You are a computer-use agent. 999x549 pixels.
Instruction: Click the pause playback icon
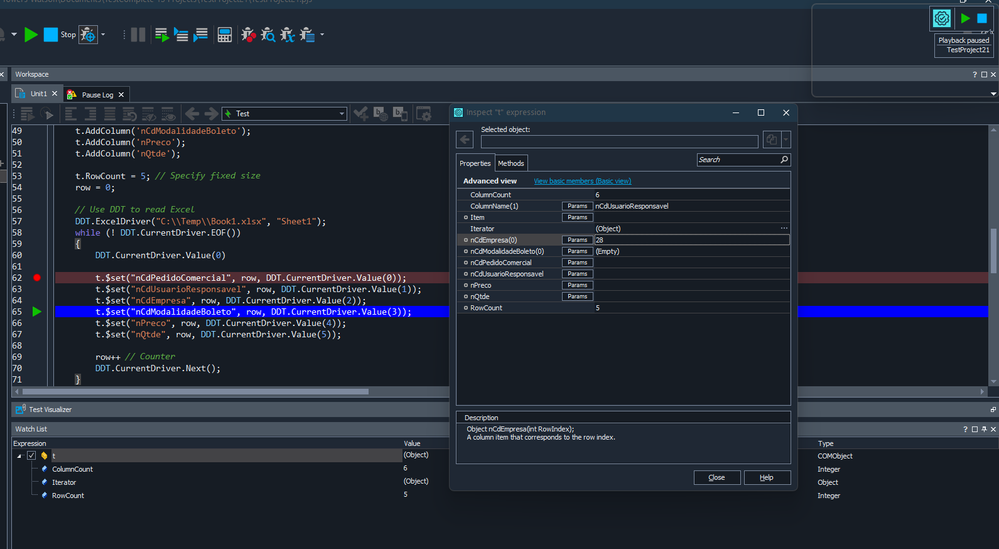[138, 35]
